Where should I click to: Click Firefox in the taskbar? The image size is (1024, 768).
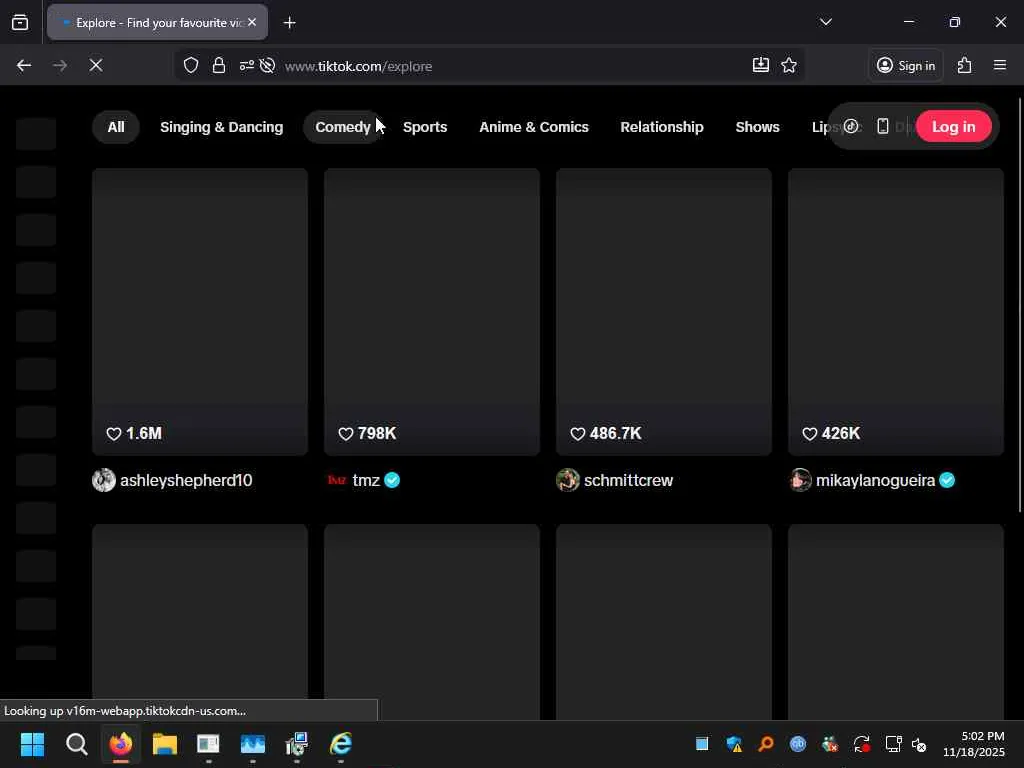(x=121, y=744)
